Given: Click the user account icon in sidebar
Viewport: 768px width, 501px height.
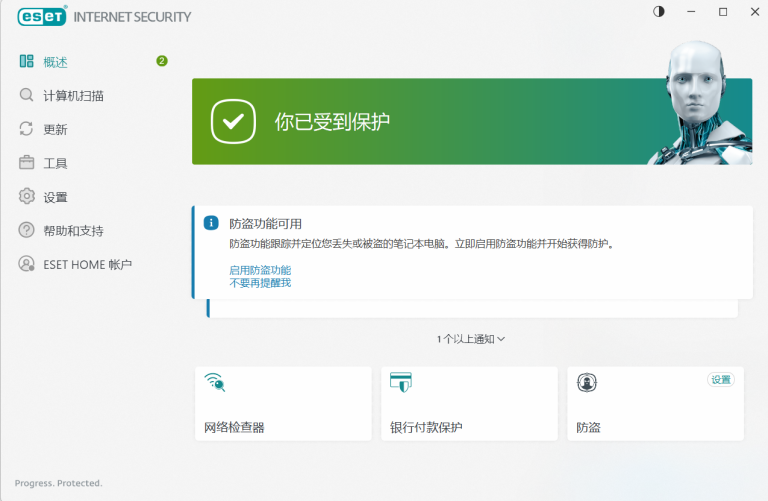Looking at the screenshot, I should tap(26, 263).
